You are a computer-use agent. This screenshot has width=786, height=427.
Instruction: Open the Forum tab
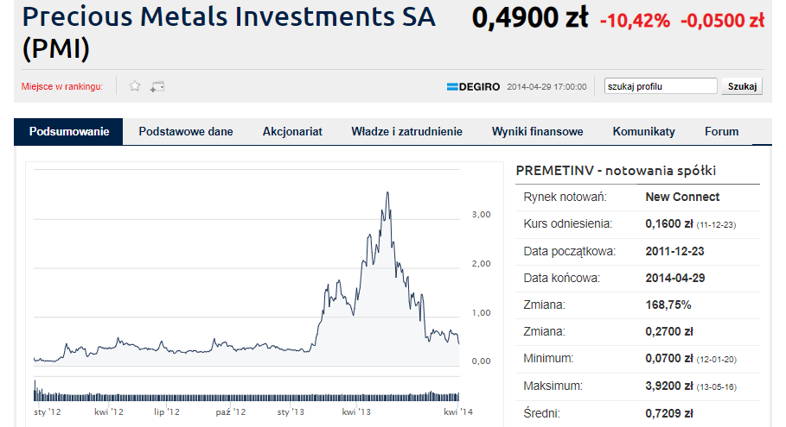pyautogui.click(x=721, y=132)
